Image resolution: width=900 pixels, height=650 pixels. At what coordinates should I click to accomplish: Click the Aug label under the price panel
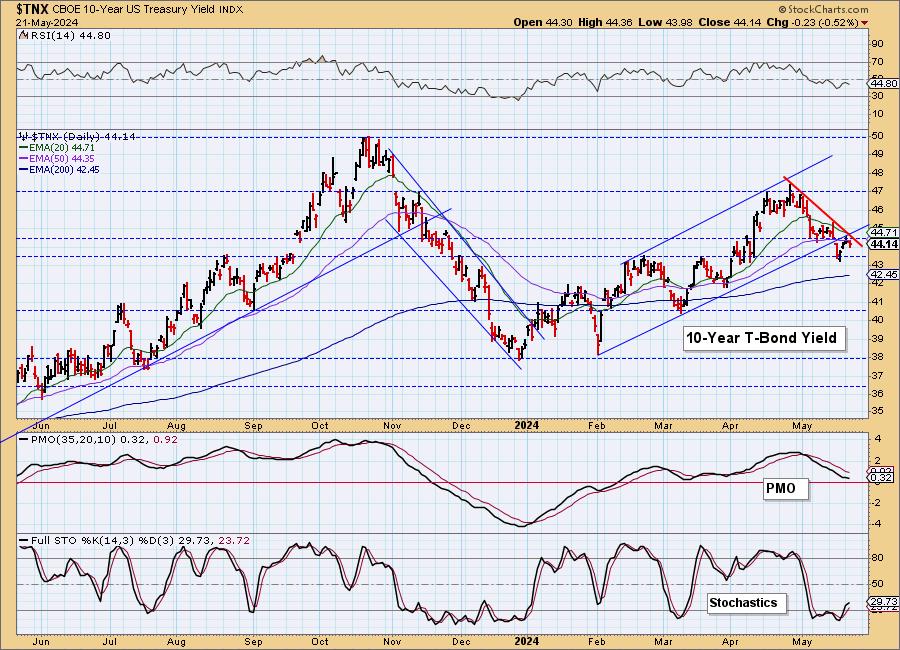[x=177, y=426]
